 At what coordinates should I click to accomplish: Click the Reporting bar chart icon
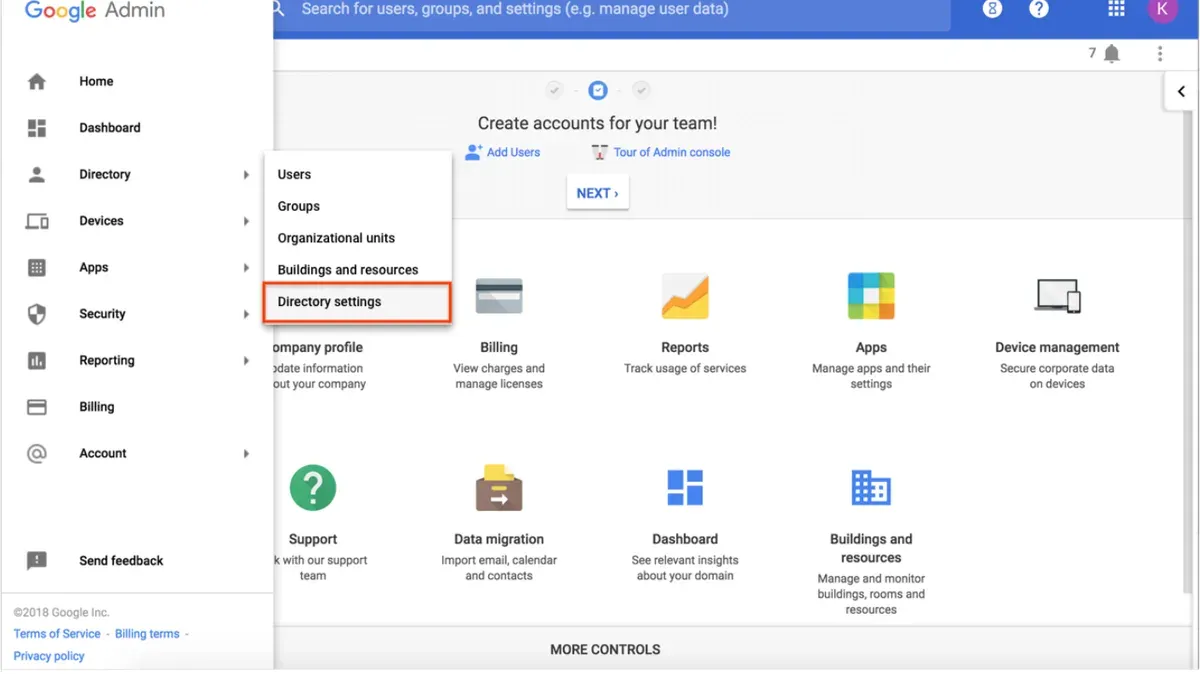coord(37,360)
